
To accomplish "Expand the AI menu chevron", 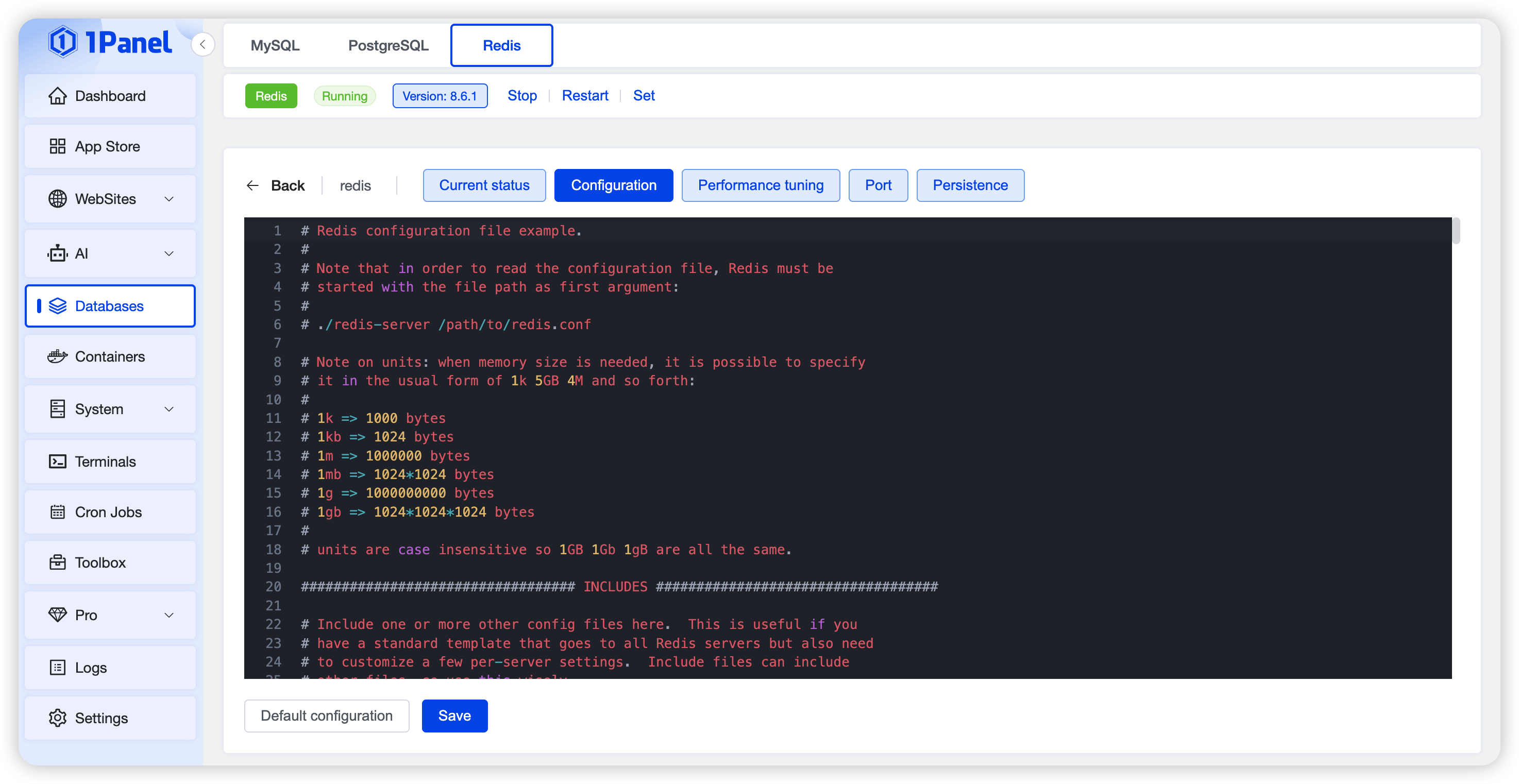I will pos(168,253).
